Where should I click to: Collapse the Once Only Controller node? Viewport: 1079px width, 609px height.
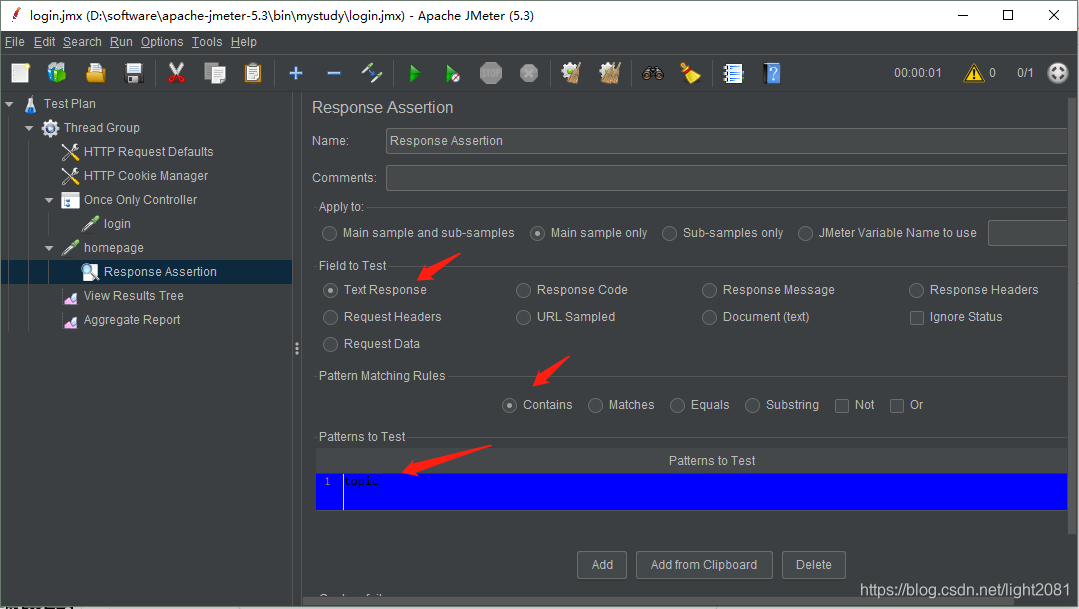point(49,200)
